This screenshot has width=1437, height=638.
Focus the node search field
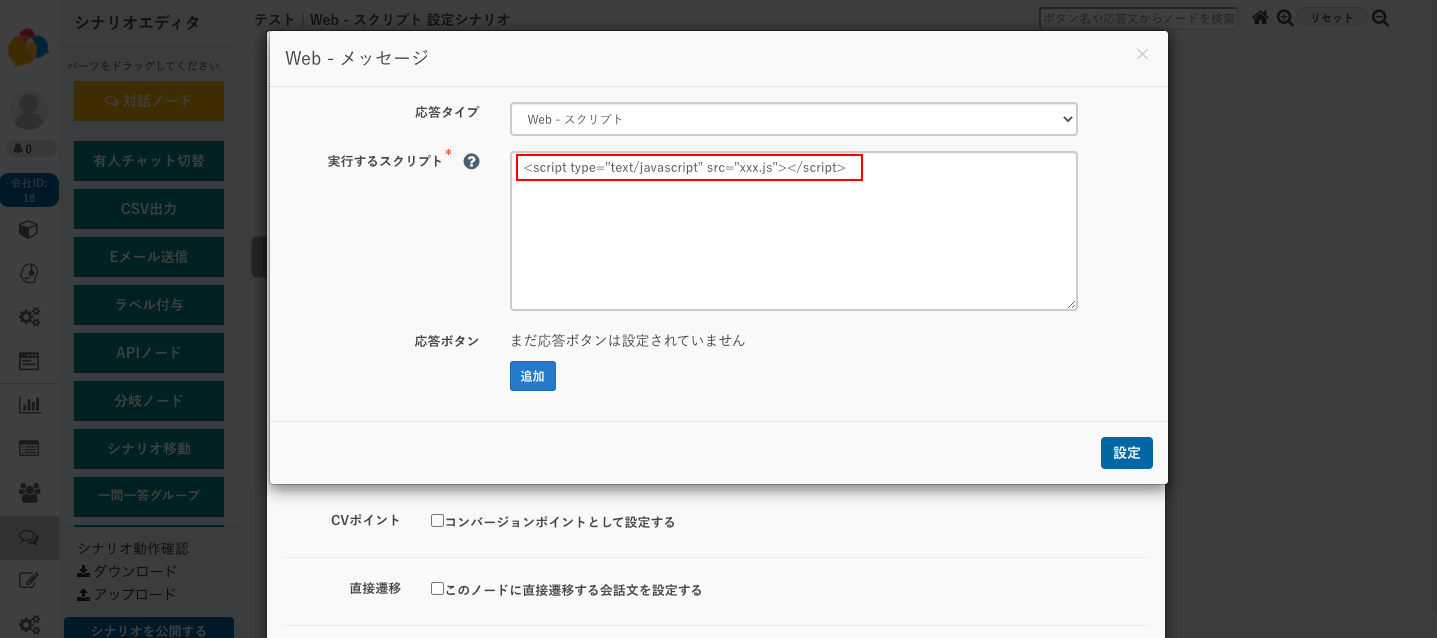(1139, 18)
